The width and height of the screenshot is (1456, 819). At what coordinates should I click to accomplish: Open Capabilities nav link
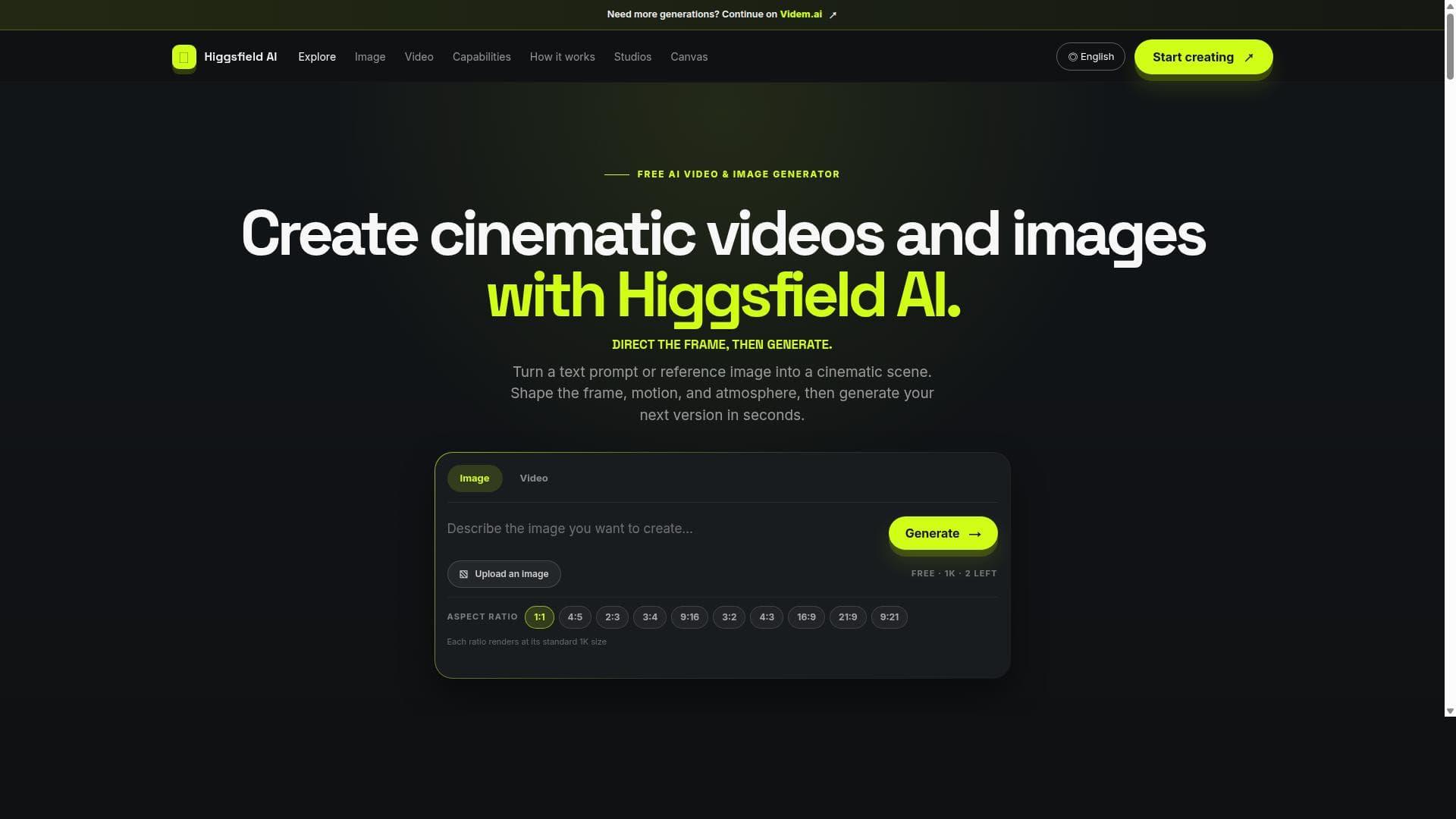tap(482, 57)
